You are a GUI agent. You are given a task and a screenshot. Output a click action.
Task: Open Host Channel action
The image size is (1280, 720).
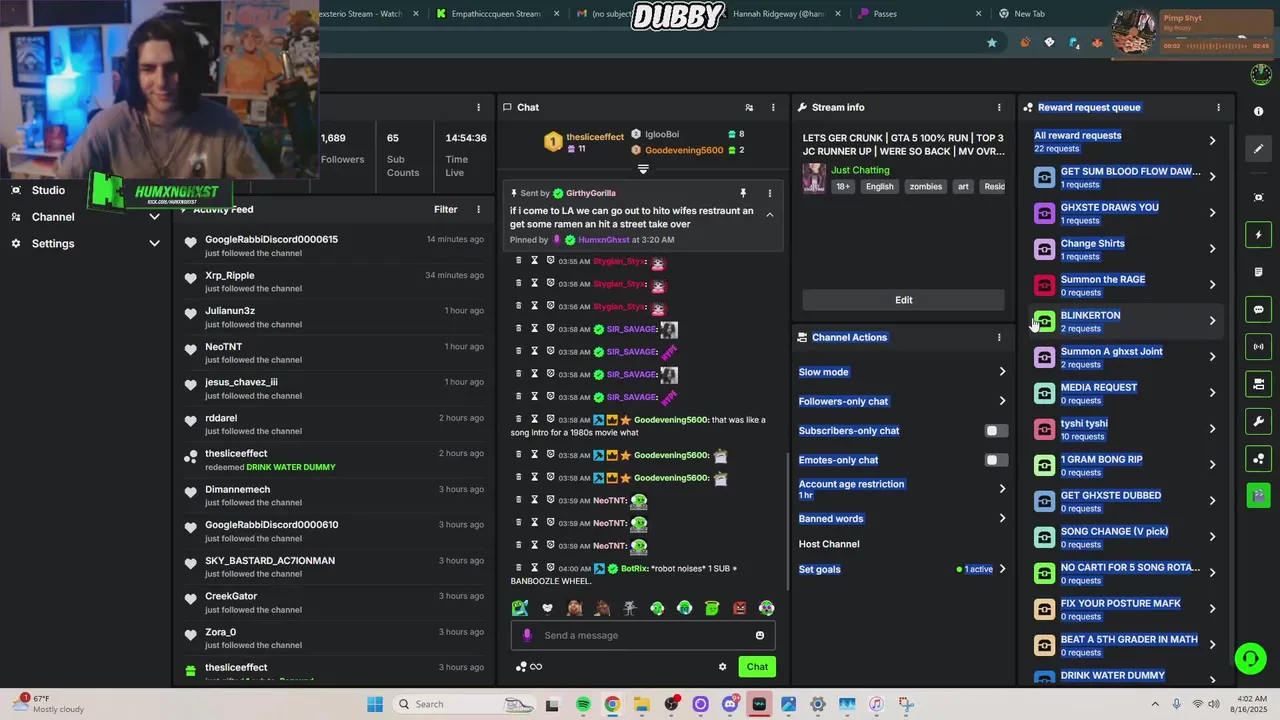[x=829, y=544]
